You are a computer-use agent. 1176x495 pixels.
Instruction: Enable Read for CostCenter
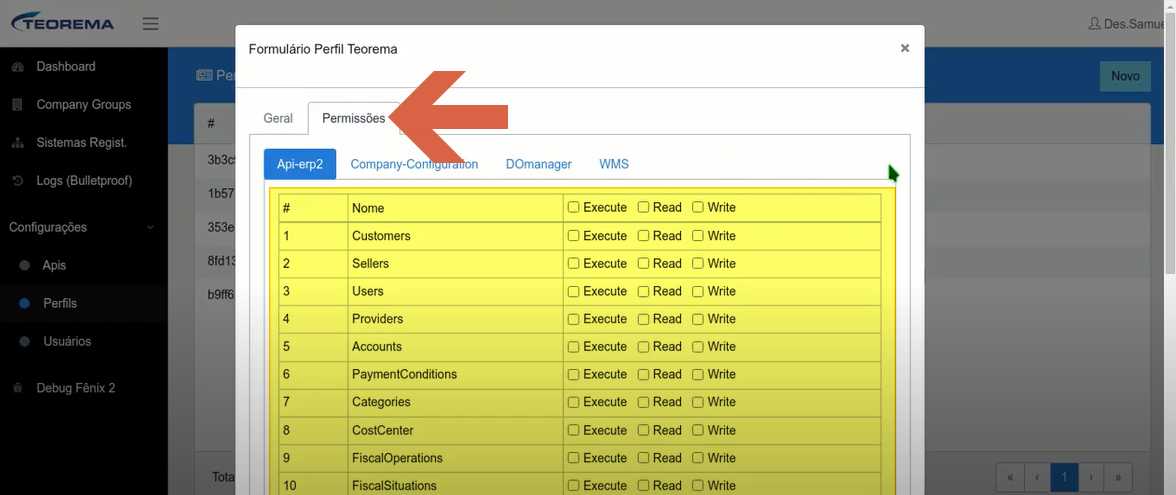click(644, 430)
